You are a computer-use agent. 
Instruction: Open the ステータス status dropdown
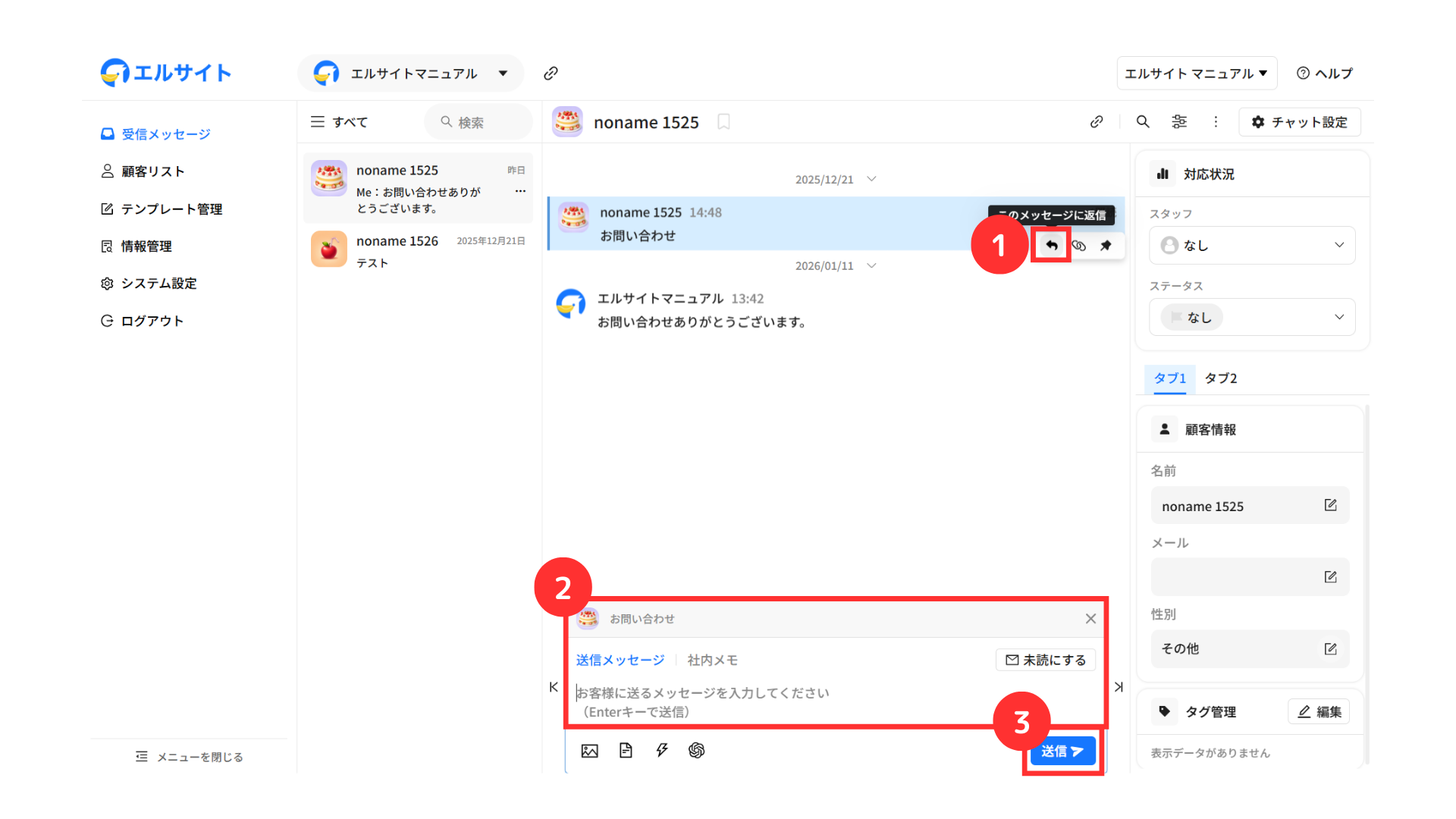(x=1252, y=317)
